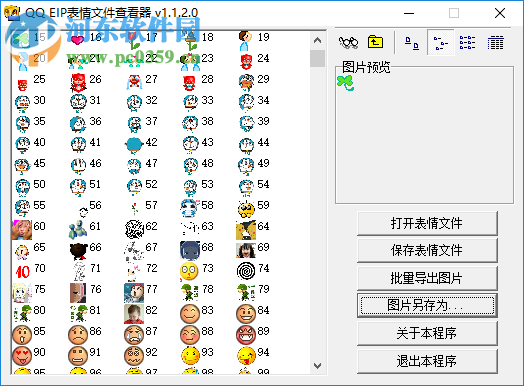Click the 图片另存为... button
This screenshot has width=524, height=386.
(x=427, y=305)
